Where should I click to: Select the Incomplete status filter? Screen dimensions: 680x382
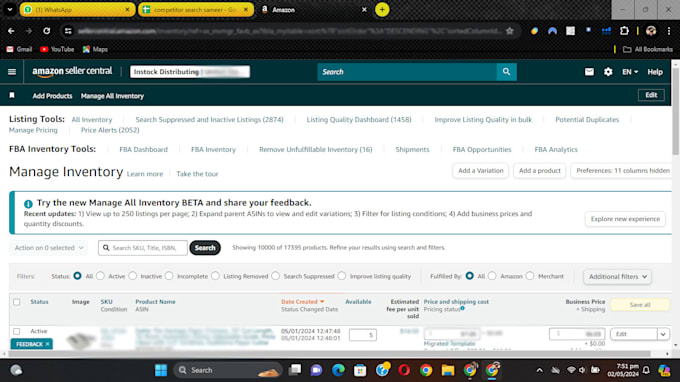coord(169,276)
